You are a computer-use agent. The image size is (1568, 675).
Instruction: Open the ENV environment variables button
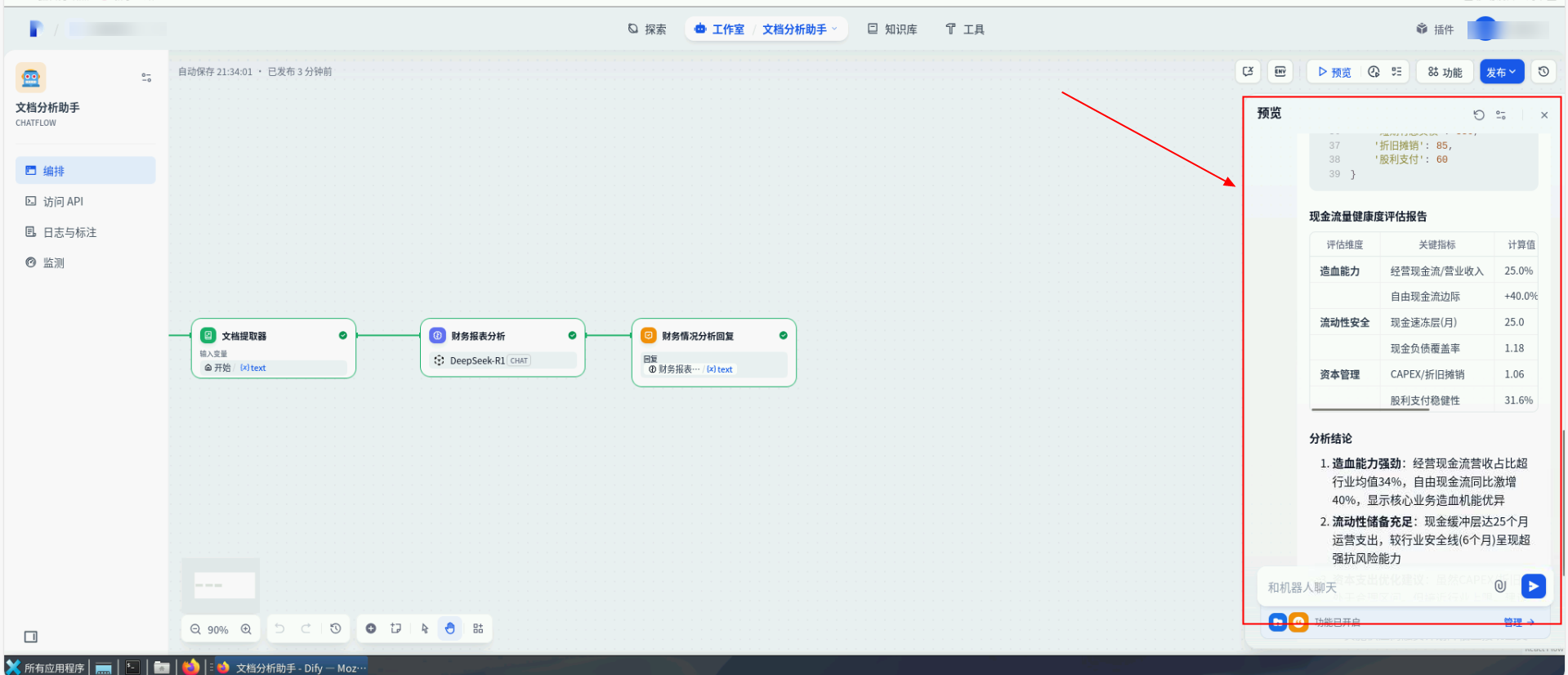[x=1280, y=72]
